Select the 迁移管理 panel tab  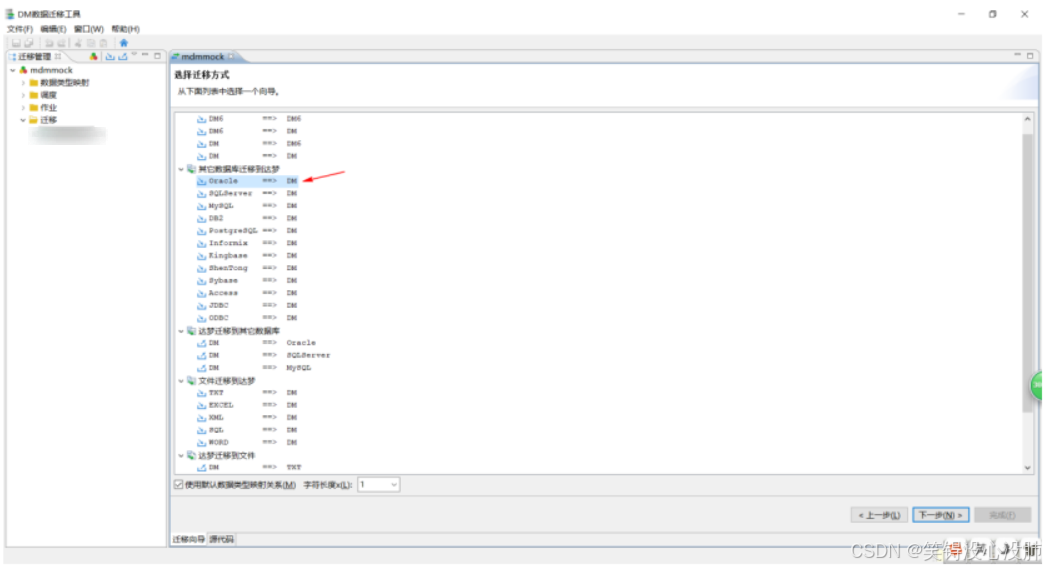pyautogui.click(x=35, y=57)
